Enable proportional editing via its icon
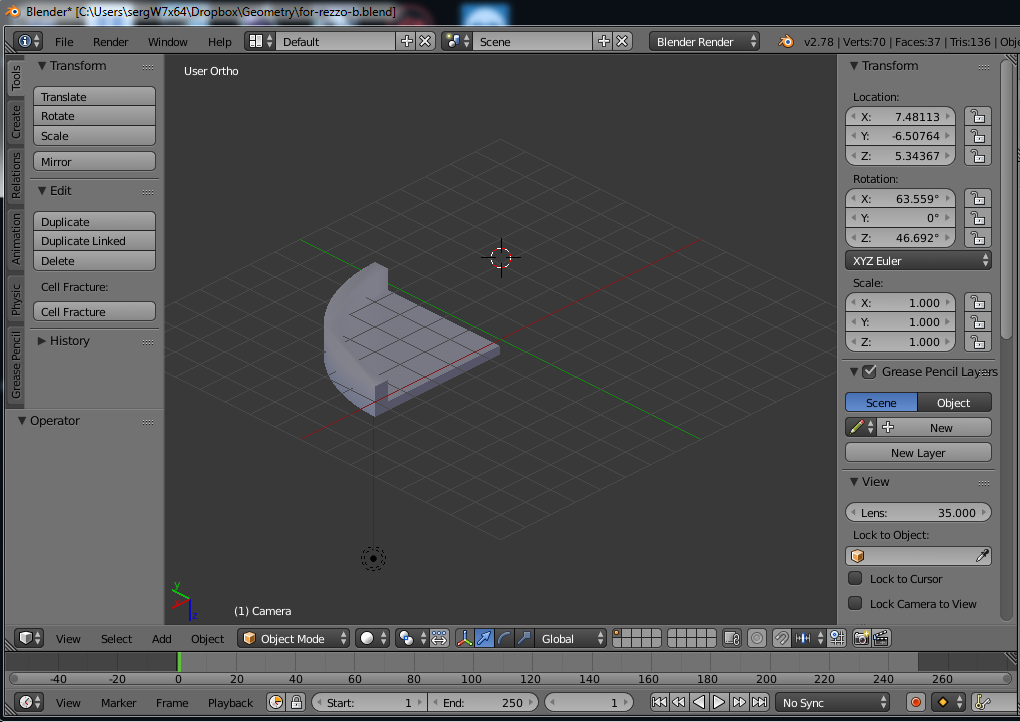The width and height of the screenshot is (1020, 722). [x=758, y=638]
